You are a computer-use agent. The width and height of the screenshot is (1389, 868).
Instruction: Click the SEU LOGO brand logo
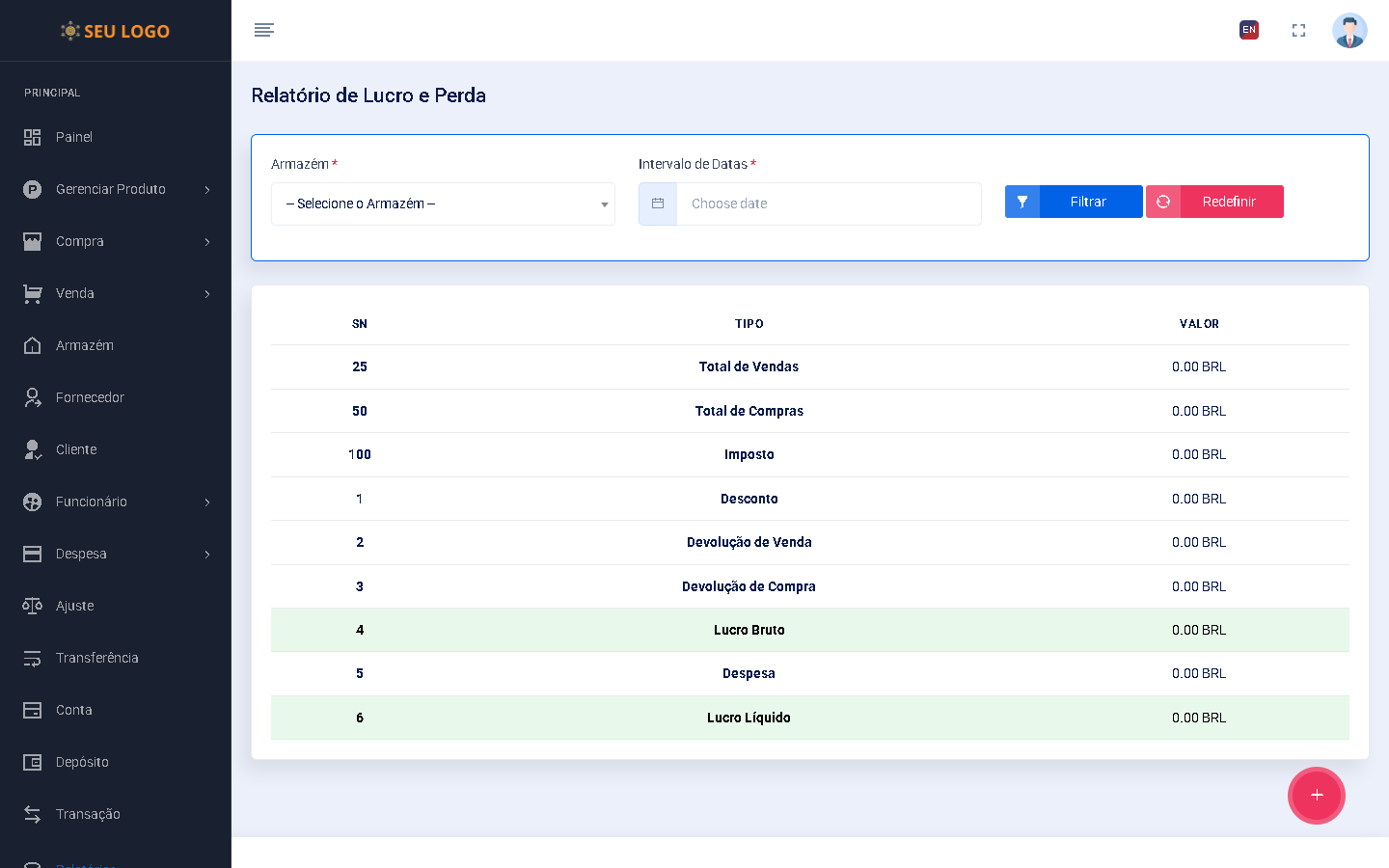point(116,31)
